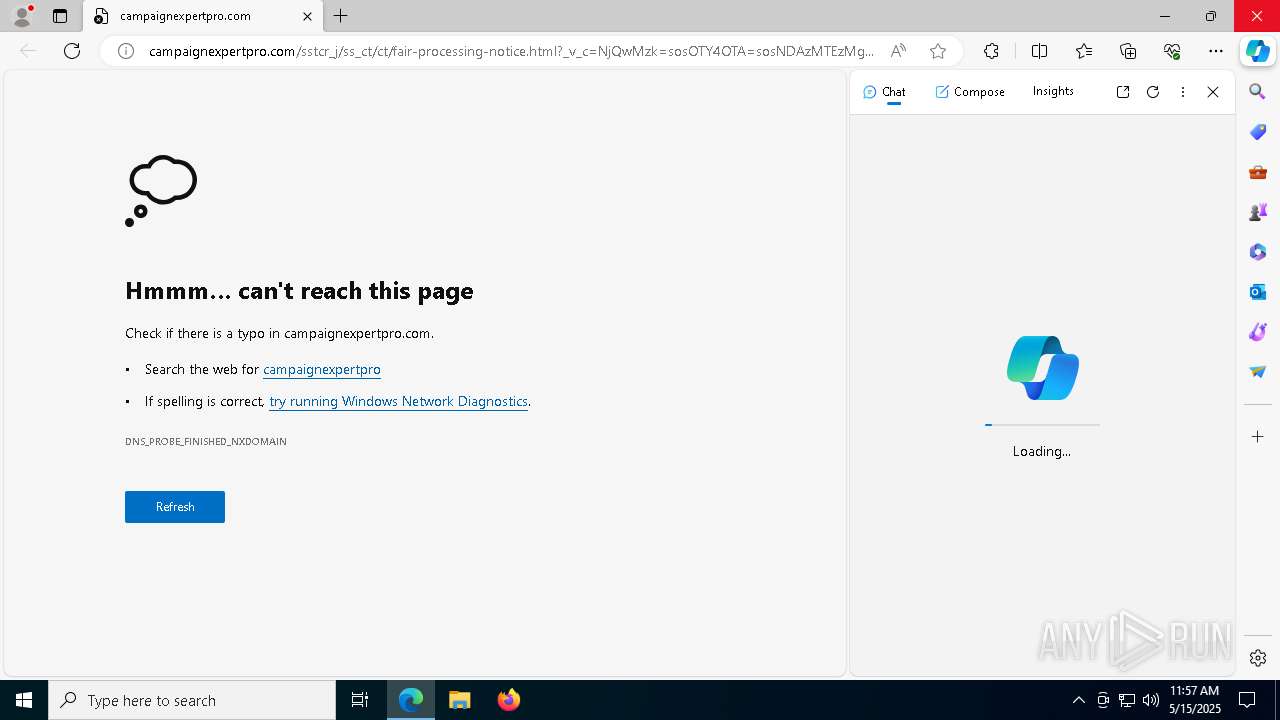Open the Collections icon
Viewport: 1280px width, 720px height.
point(1128,51)
